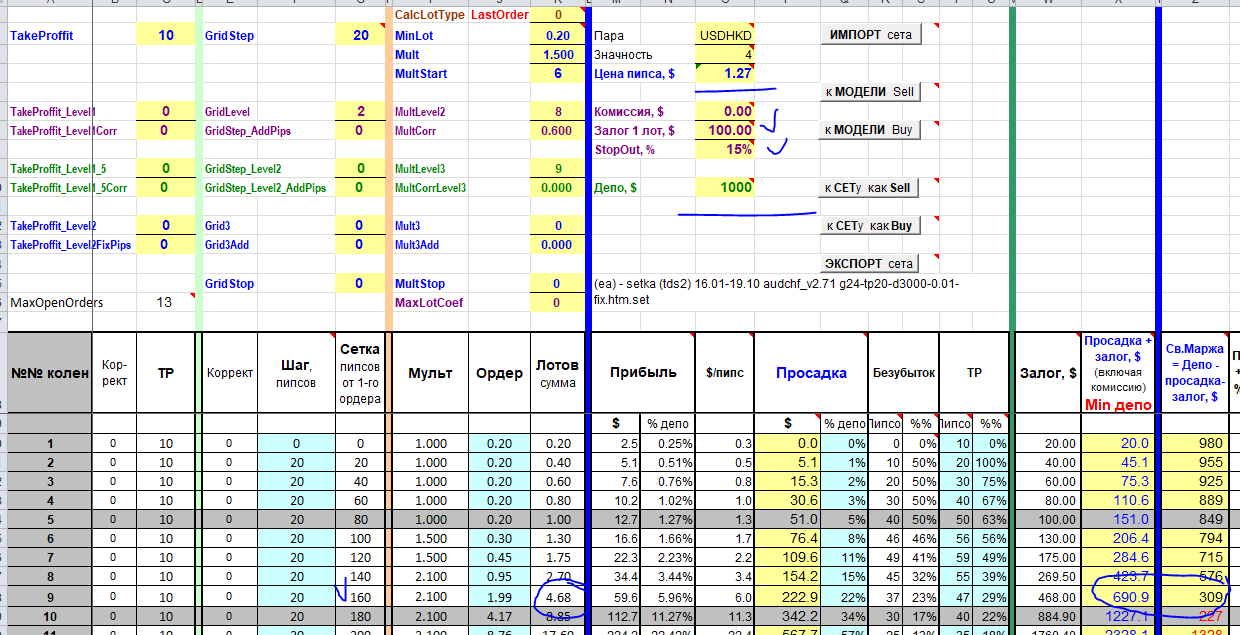This screenshot has width=1240, height=635.
Task: Click the Мульт column header
Action: (431, 373)
